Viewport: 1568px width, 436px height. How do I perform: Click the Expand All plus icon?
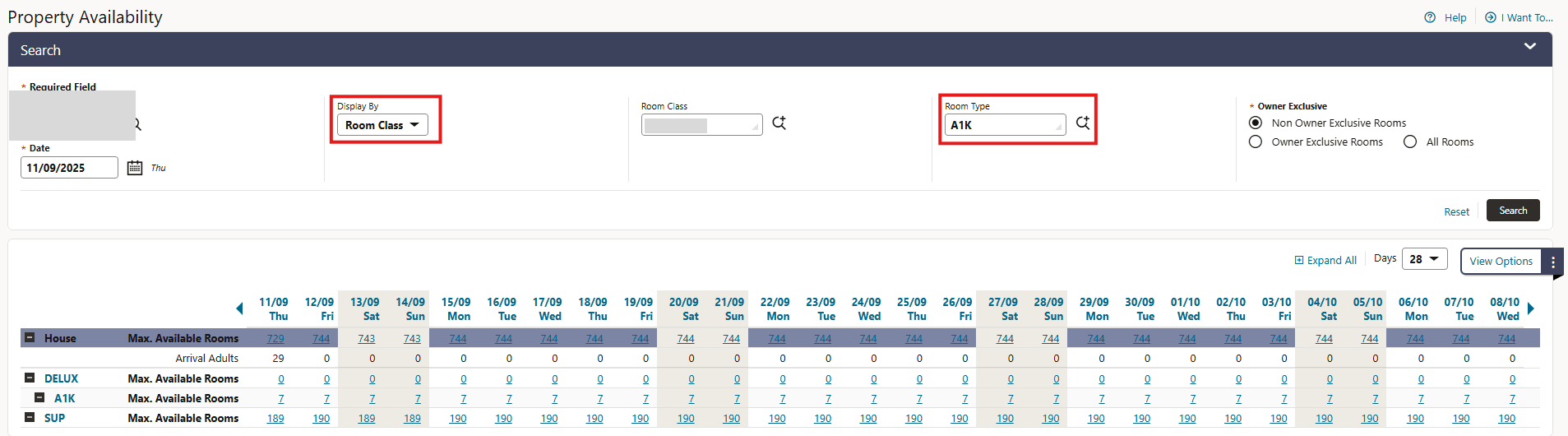(1299, 260)
